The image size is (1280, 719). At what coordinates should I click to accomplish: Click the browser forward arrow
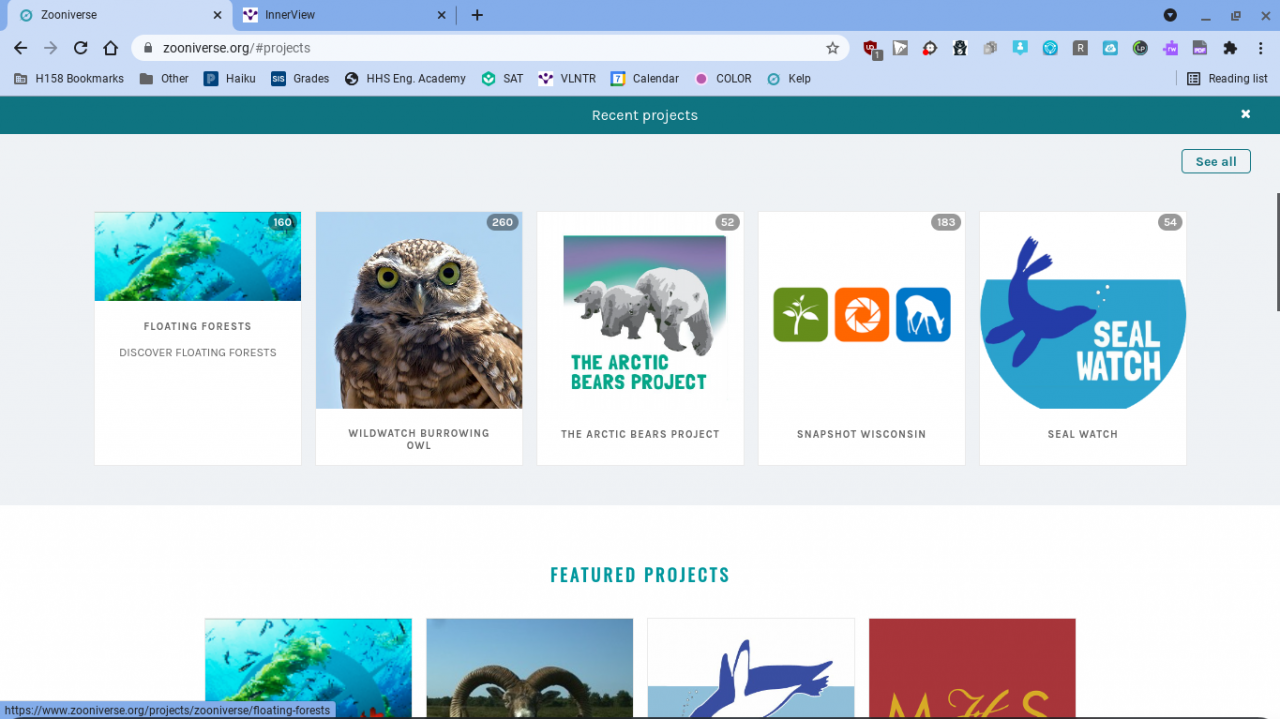tap(50, 48)
